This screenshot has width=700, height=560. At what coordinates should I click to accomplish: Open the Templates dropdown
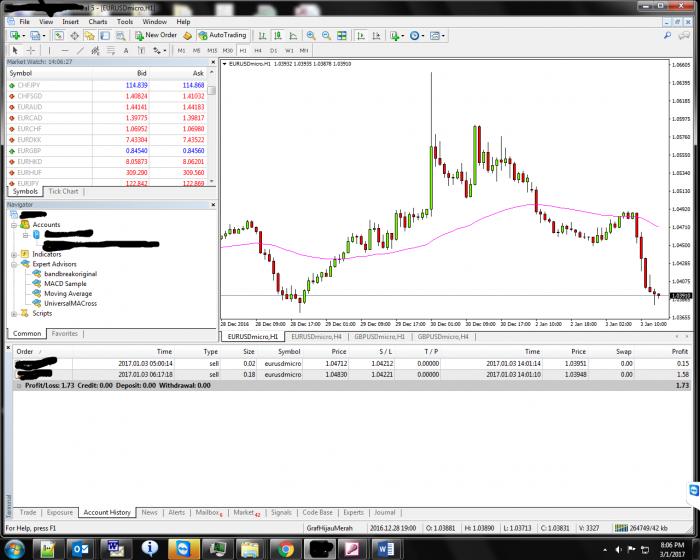(x=437, y=35)
